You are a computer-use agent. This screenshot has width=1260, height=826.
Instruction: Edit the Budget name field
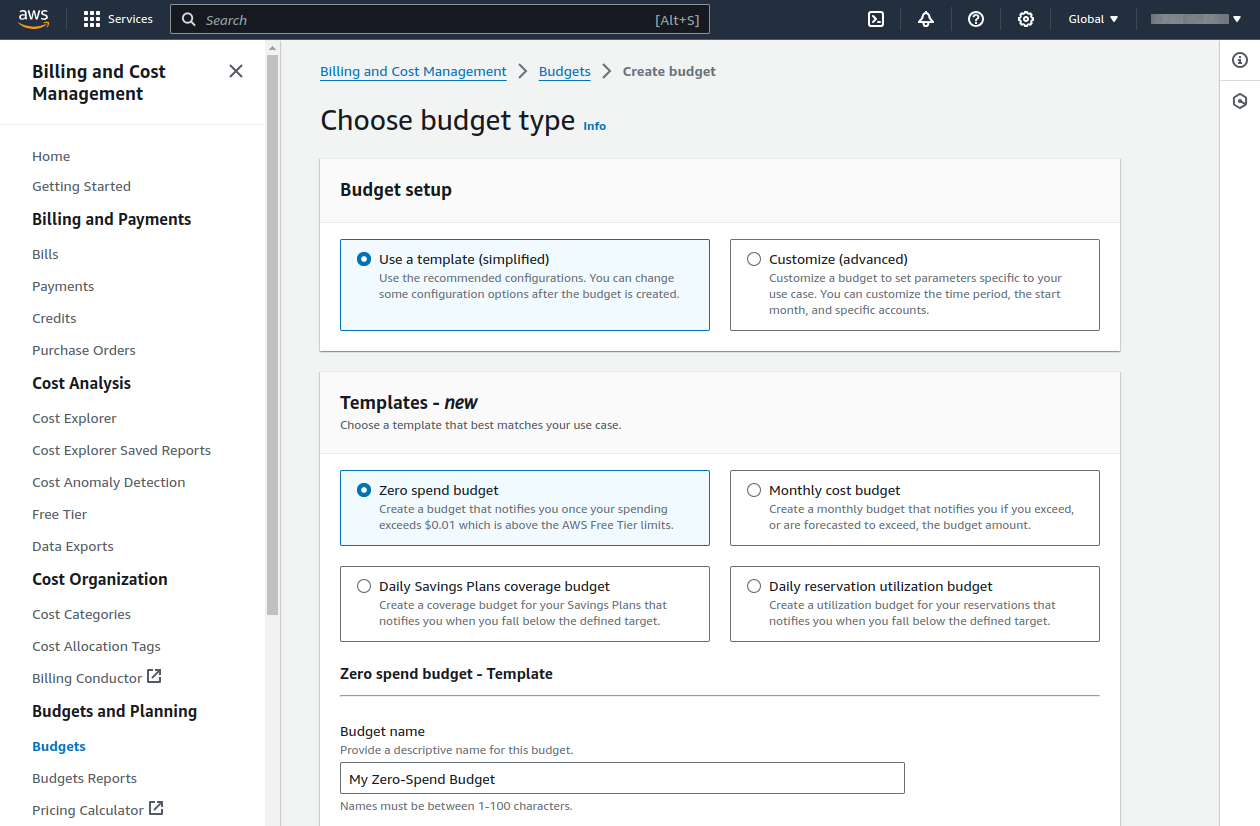click(x=621, y=778)
